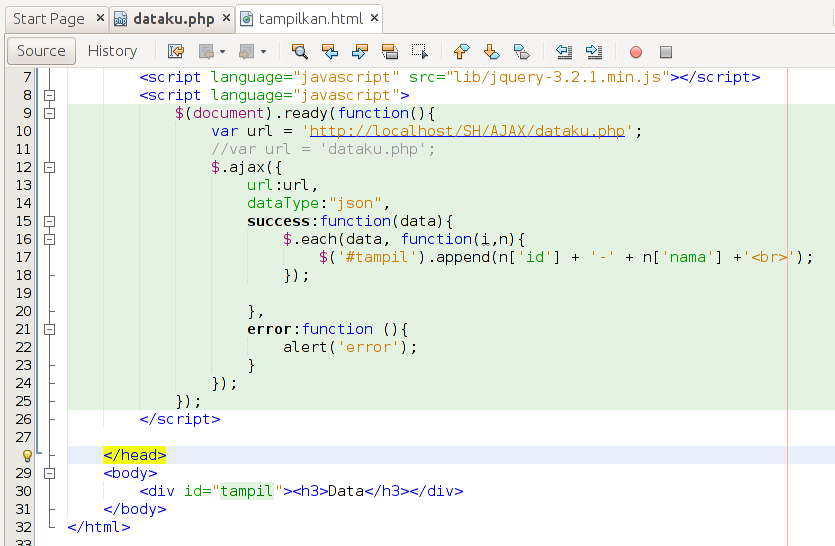835x546 pixels.
Task: Find next occurrence toolbar icon
Action: [360, 52]
